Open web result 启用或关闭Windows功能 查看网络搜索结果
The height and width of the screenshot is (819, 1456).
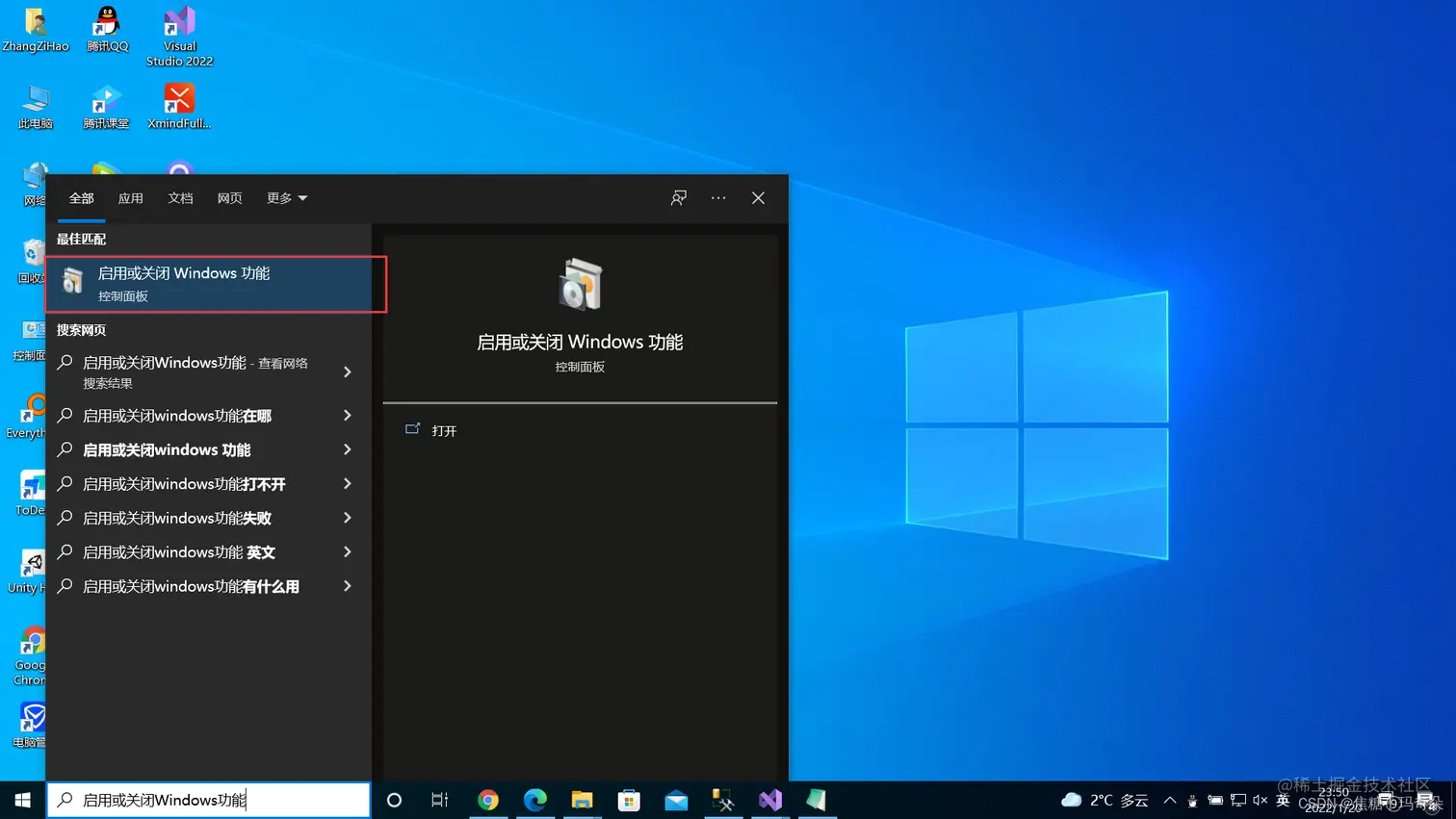click(208, 371)
